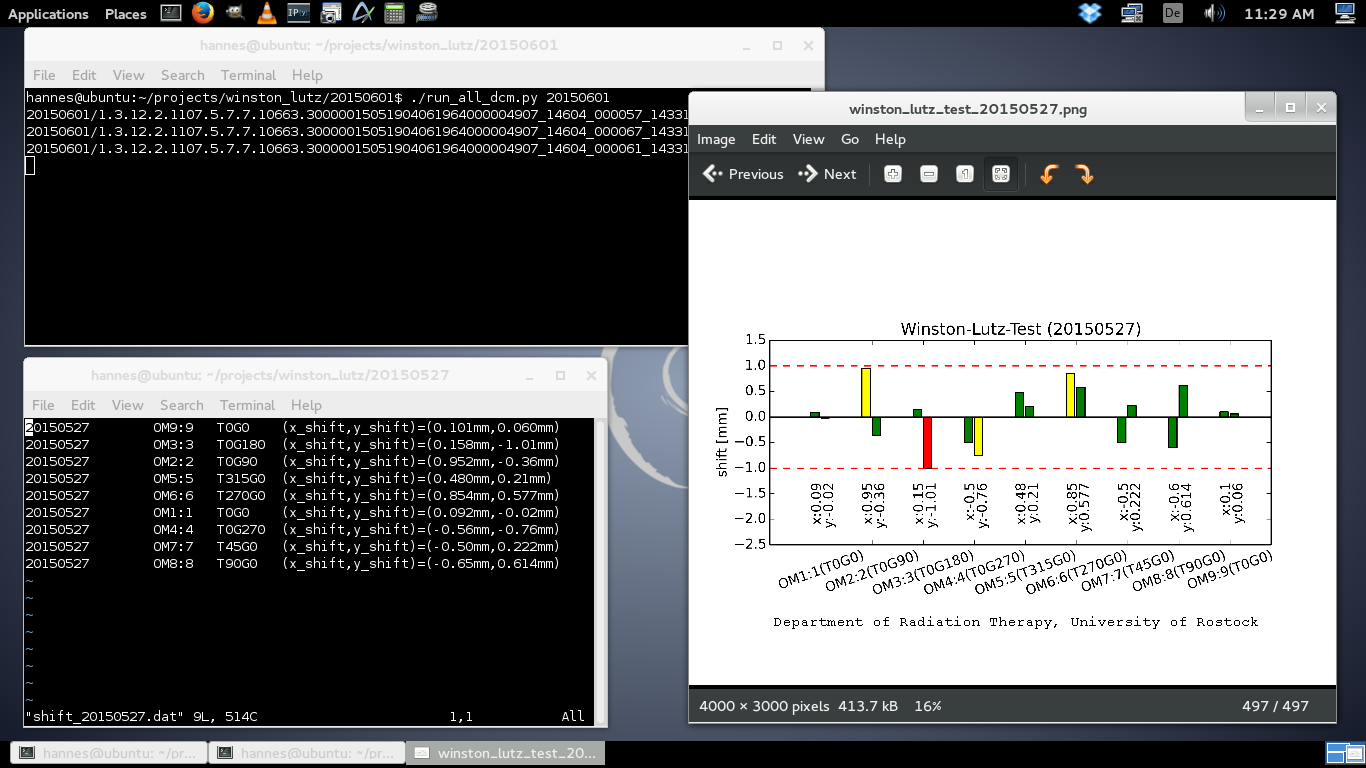Click the OM9:9 T0G0 line in vim
The height and width of the screenshot is (768, 1366).
click(292, 428)
